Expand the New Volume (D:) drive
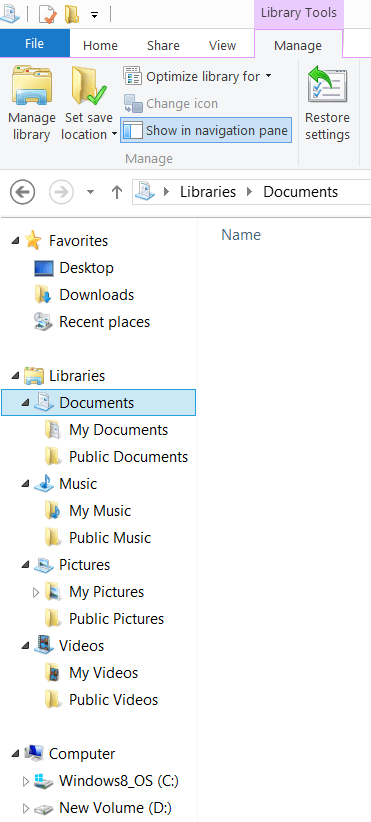Viewport: 371px width, 822px height. [26, 808]
